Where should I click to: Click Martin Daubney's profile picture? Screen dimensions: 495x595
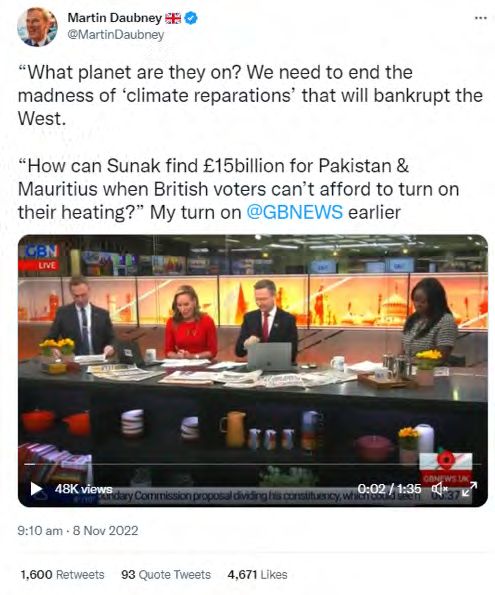point(37,27)
